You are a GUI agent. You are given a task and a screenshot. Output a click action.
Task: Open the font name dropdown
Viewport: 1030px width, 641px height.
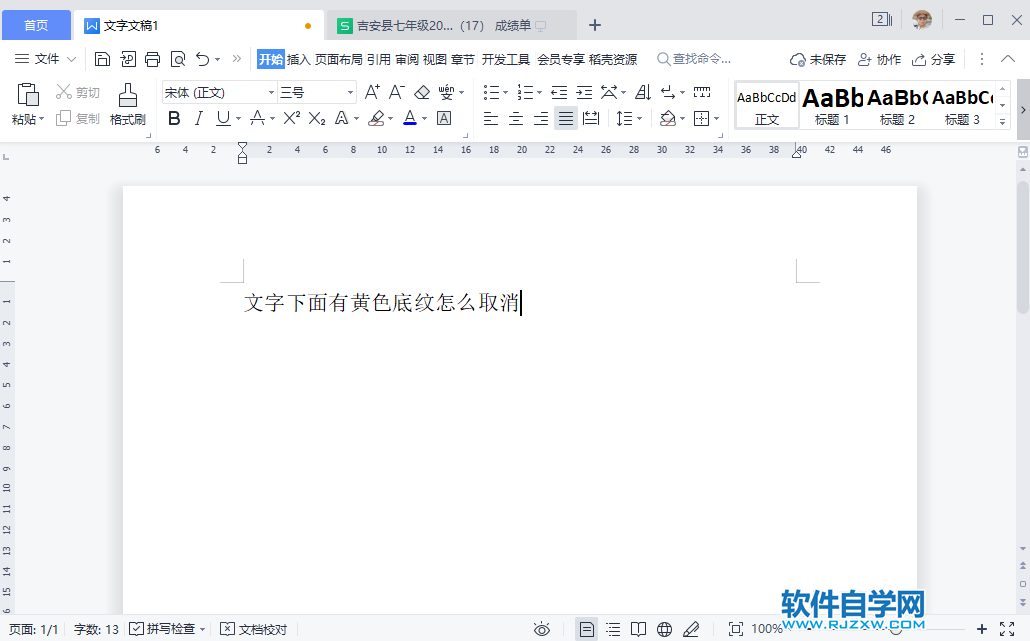273,91
